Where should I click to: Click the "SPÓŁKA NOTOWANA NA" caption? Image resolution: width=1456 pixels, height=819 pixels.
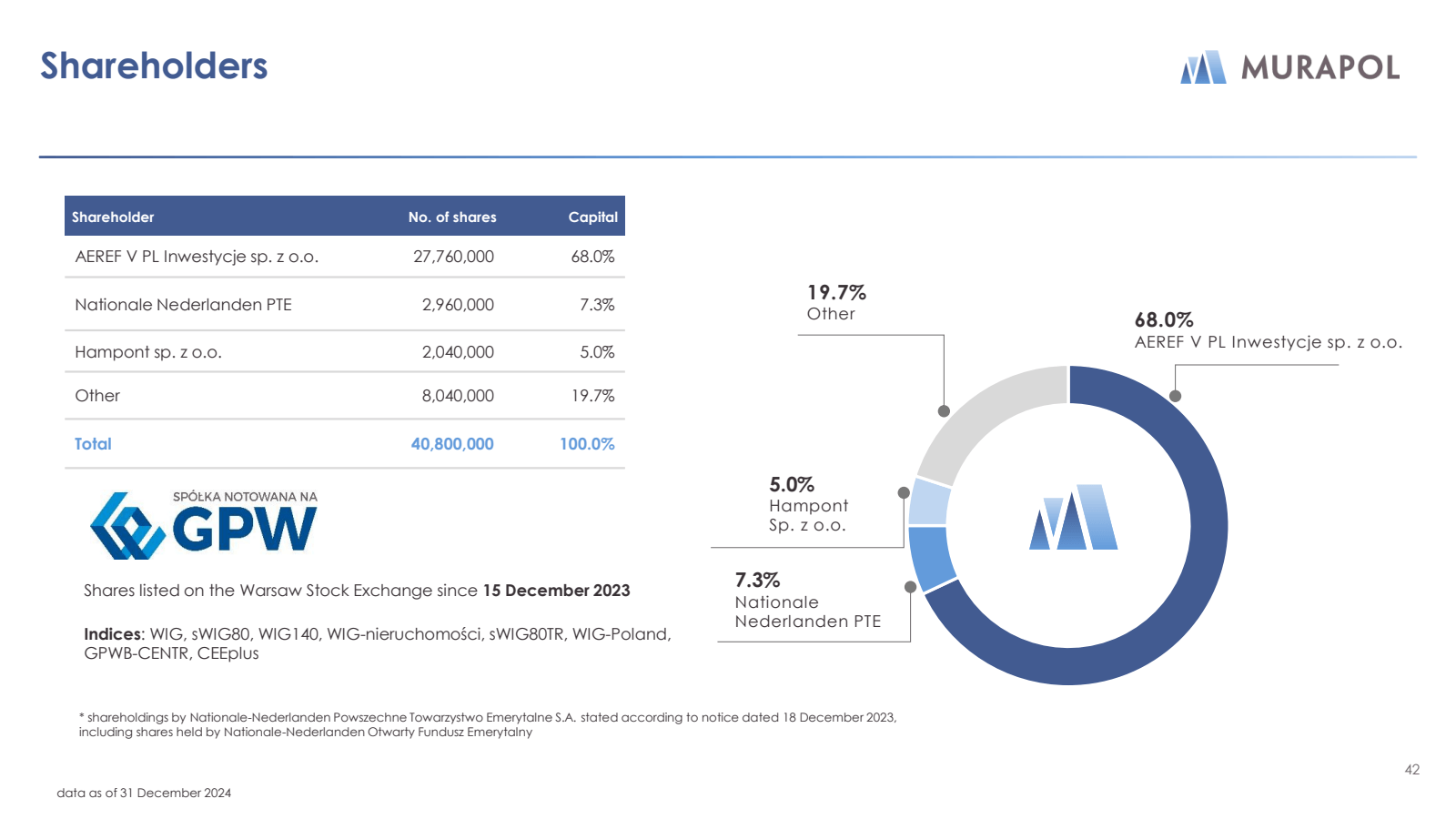(245, 497)
